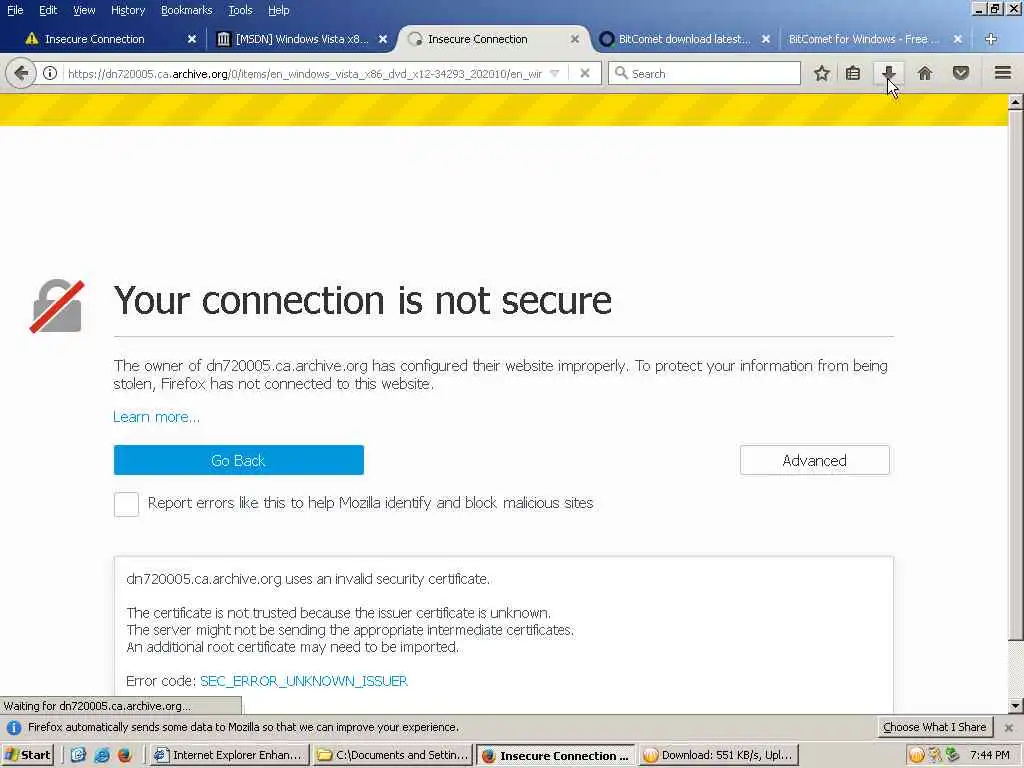Show desktop via quick launch icon
This screenshot has height=768, width=1024.
78,755
